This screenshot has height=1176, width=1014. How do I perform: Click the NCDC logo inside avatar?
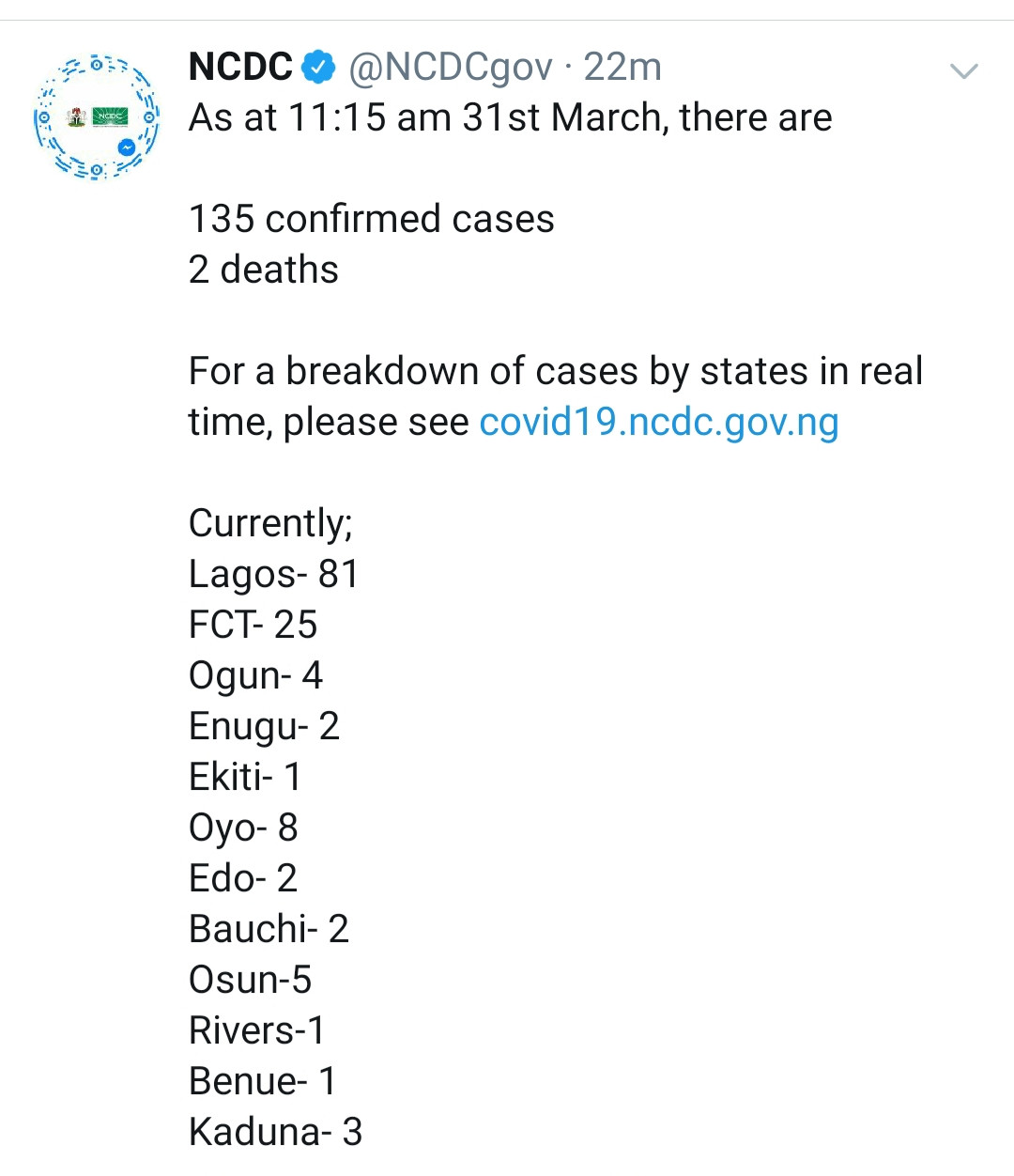(111, 116)
